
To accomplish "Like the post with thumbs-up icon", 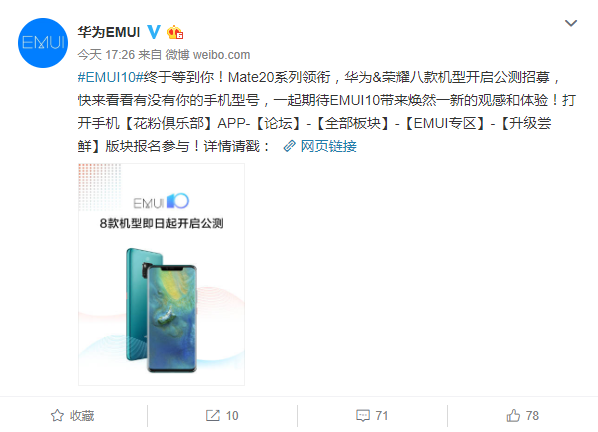I will click(513, 415).
